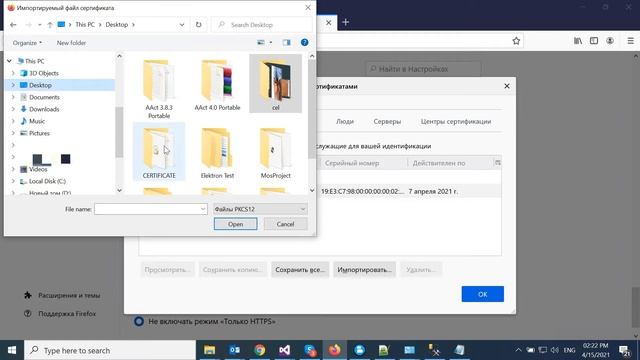Open Расширения и темы in Firefox sidebar
640x360 pixels.
[x=62, y=295]
